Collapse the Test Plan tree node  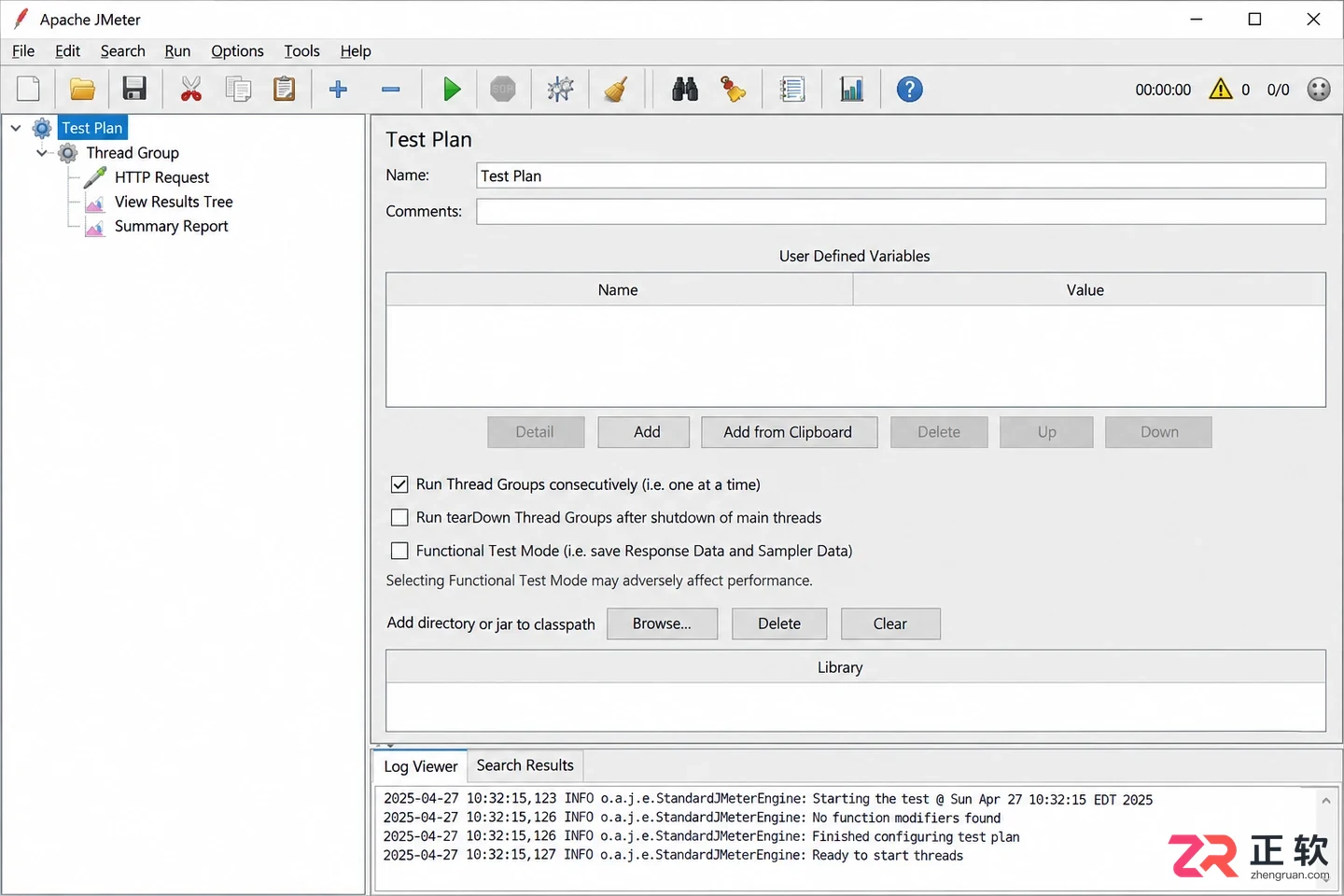16,128
